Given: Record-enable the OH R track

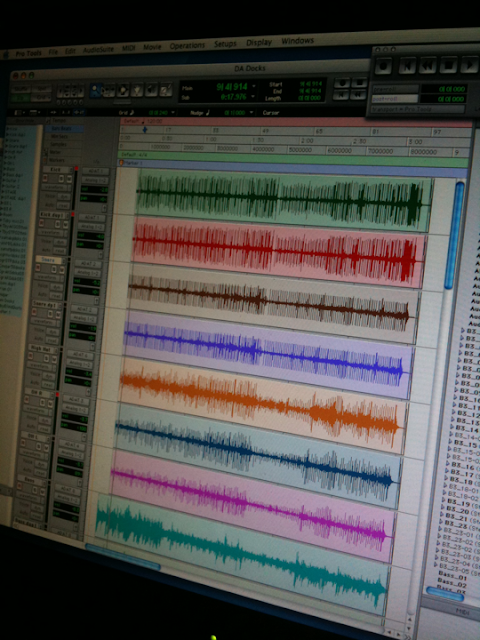Looking at the screenshot, I should [x=27, y=401].
